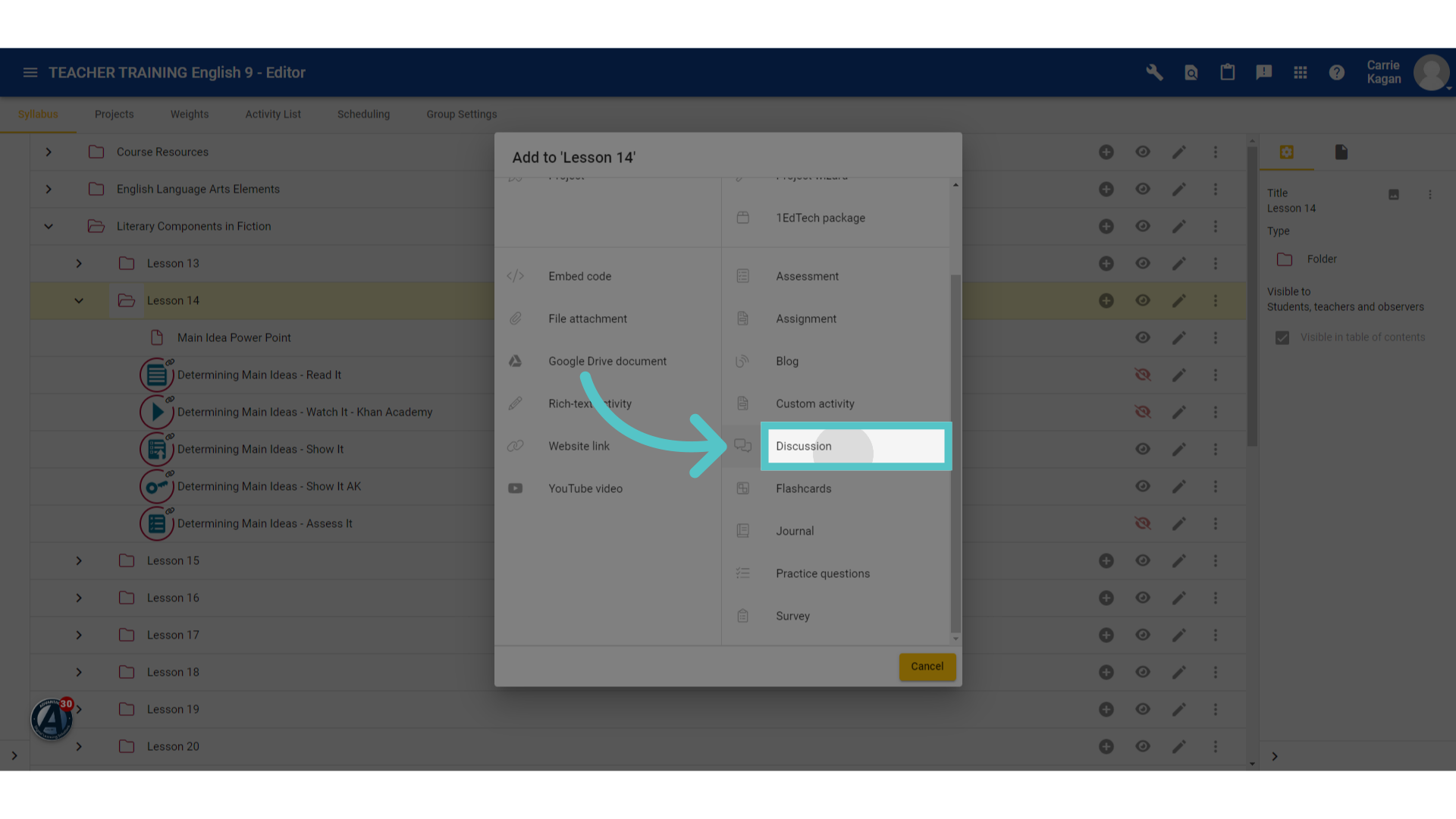Viewport: 1456px width, 819px height.
Task: Open Carrie Kagan profile avatar
Action: [1431, 72]
